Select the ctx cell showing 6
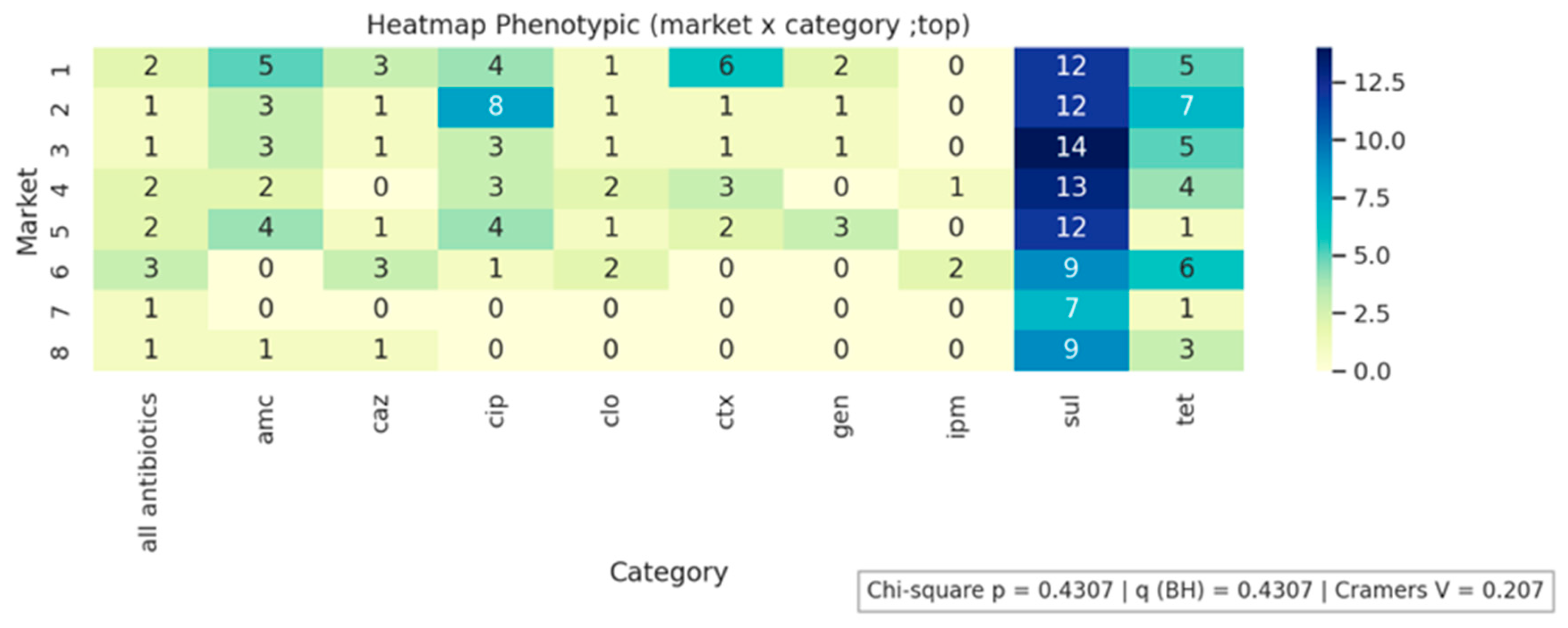Screen dimensions: 1568x628 (725, 66)
